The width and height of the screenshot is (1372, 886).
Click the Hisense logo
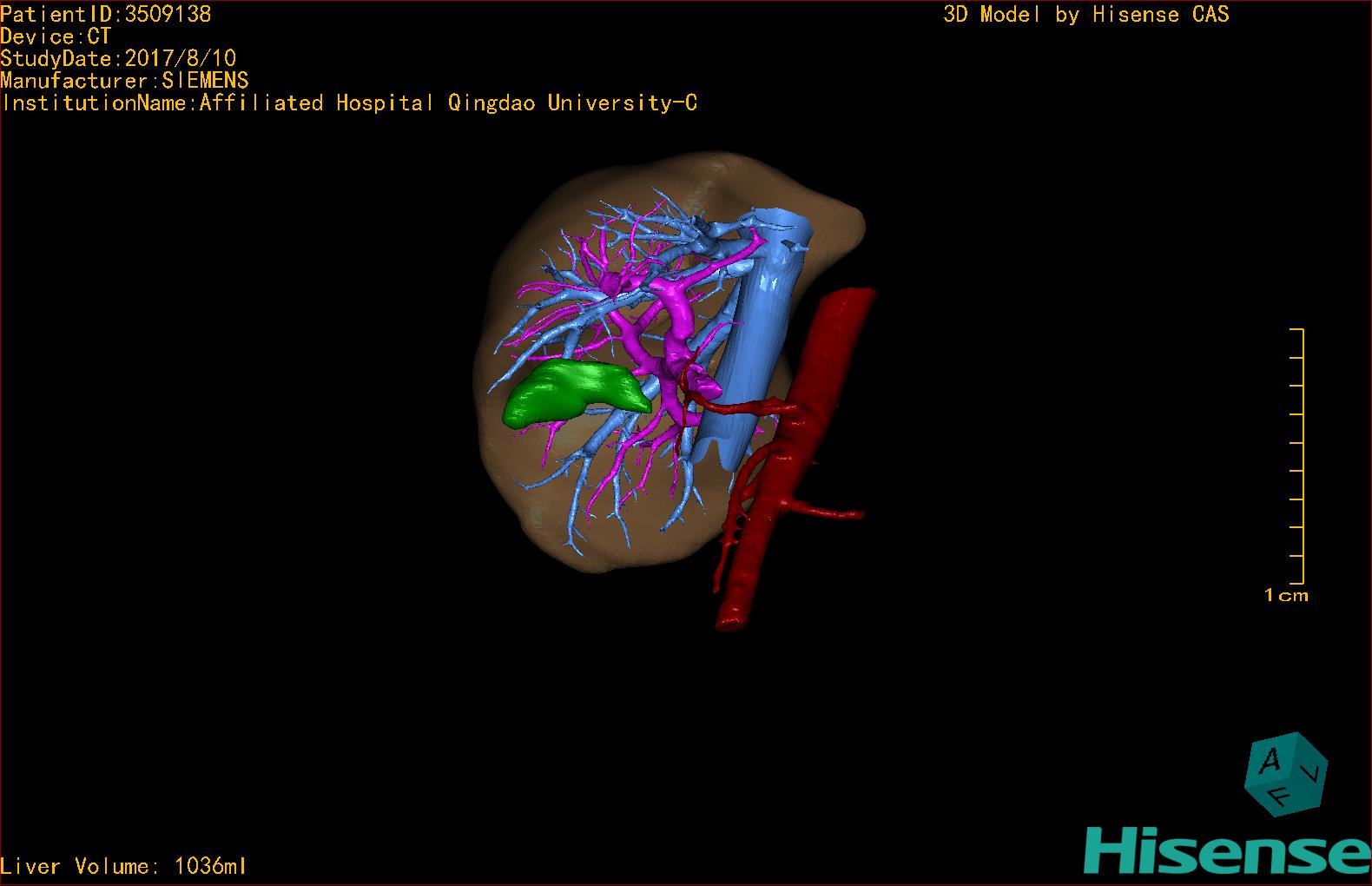1228,850
